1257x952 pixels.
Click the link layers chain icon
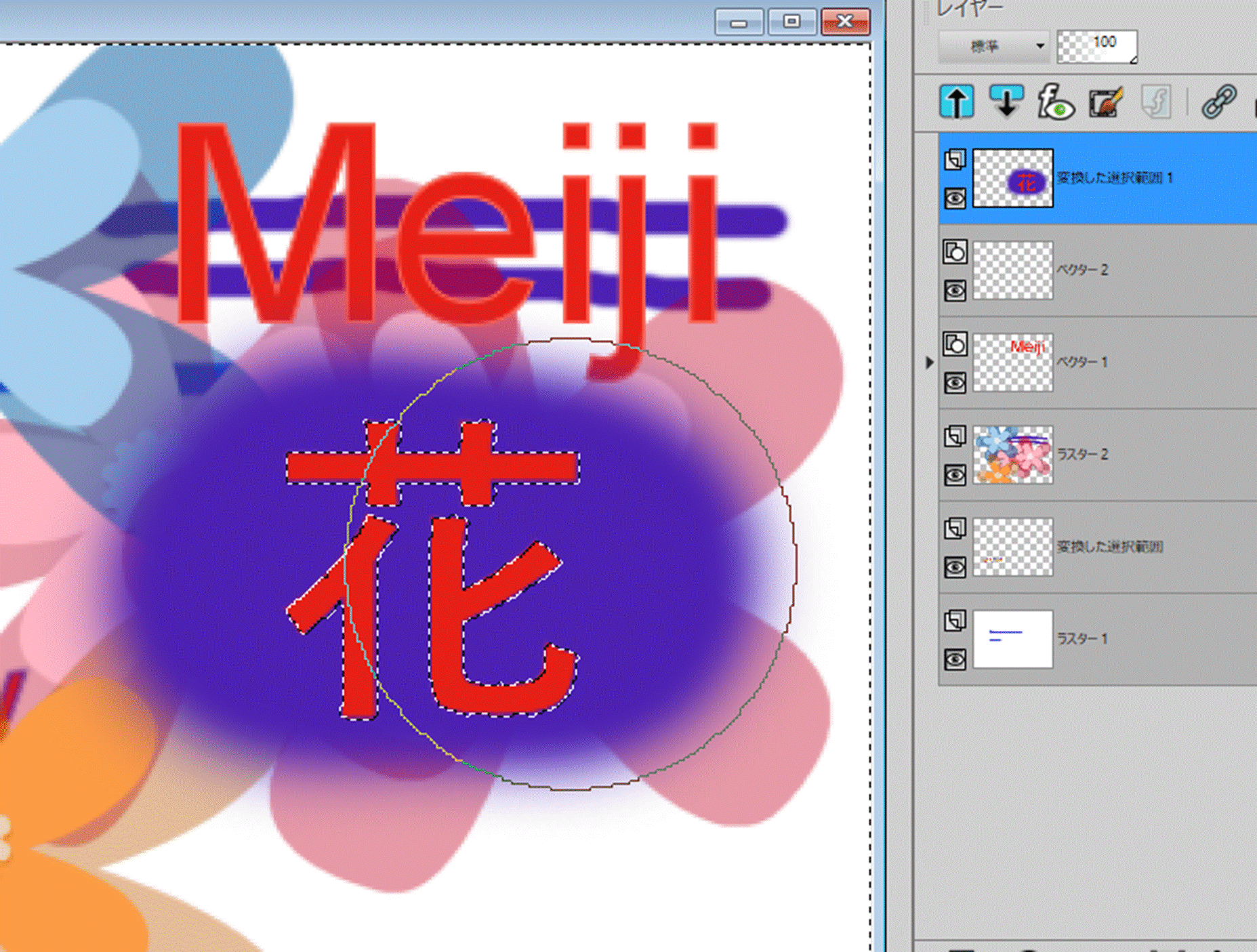tap(1219, 102)
